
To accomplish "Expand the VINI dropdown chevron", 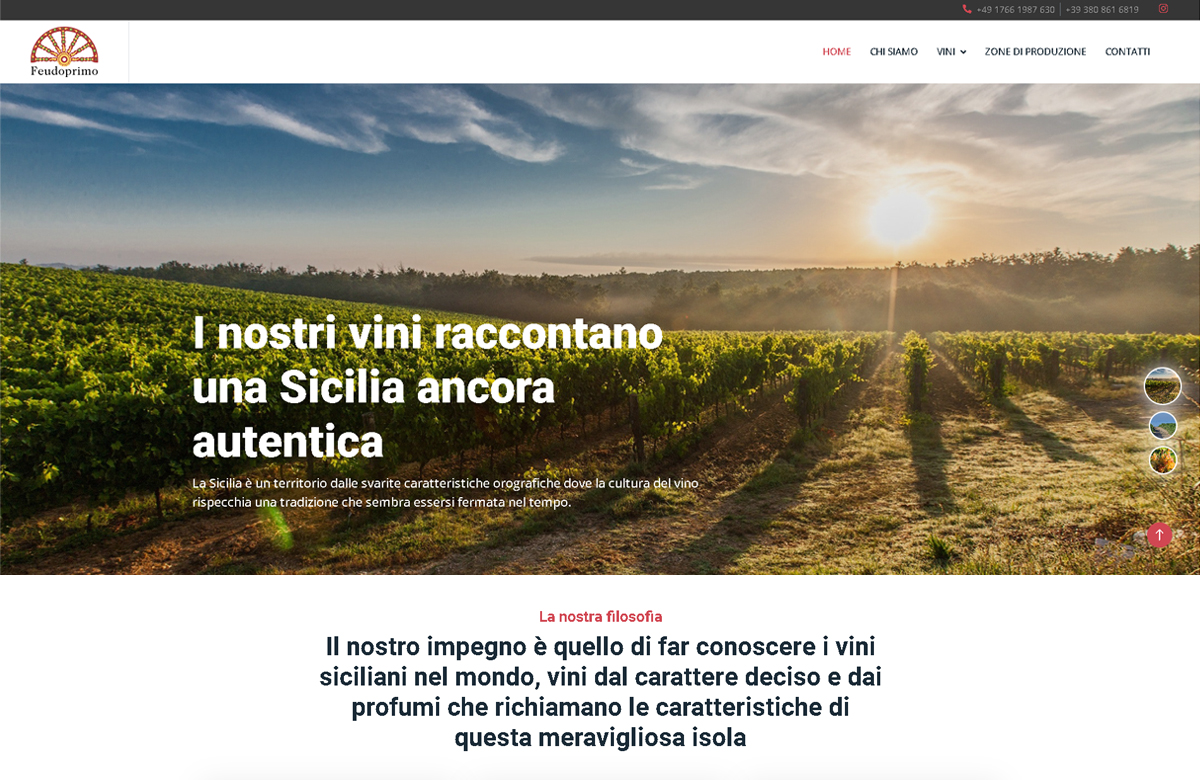I will tap(963, 52).
